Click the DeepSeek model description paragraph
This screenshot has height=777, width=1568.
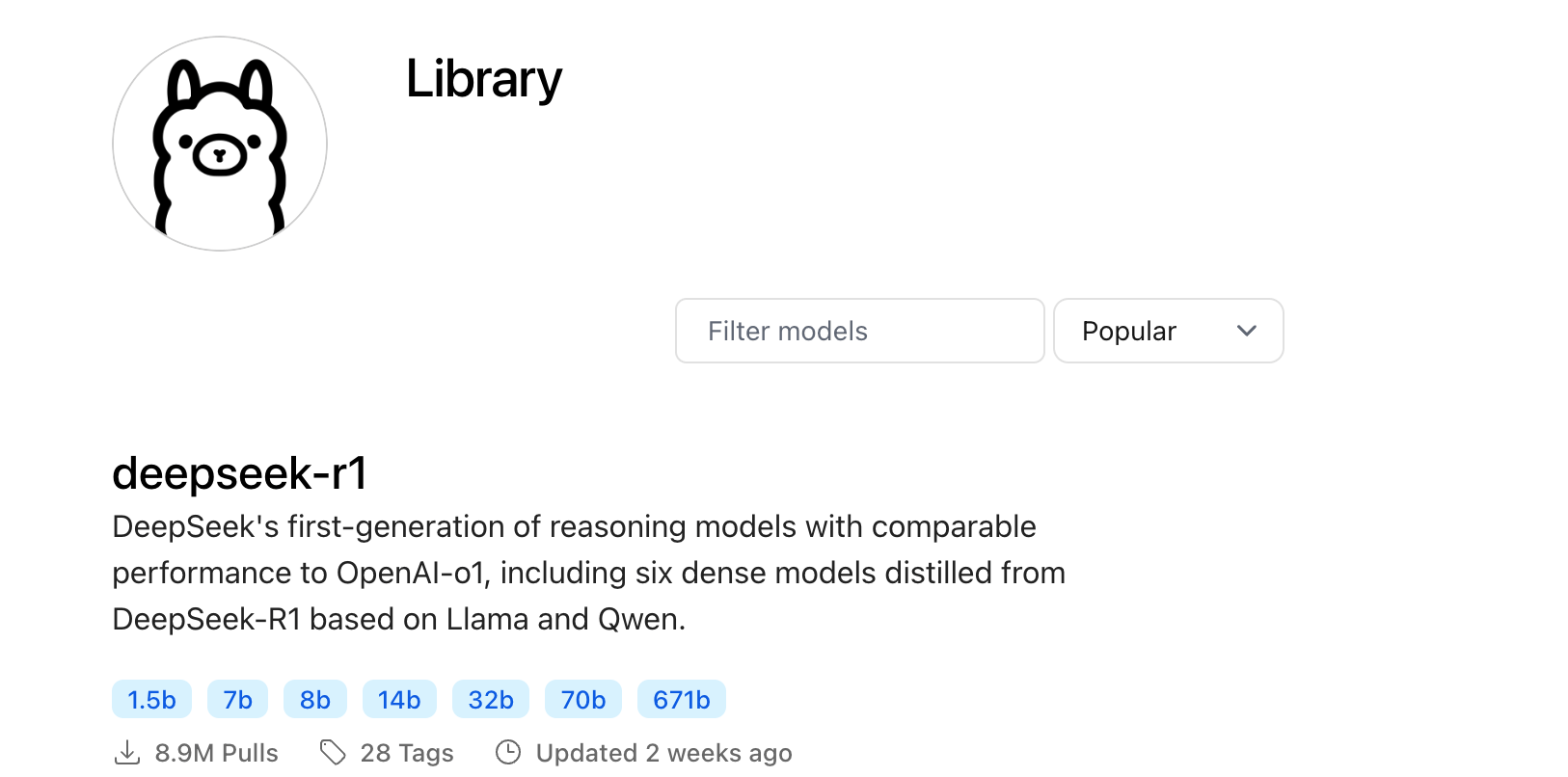point(588,573)
